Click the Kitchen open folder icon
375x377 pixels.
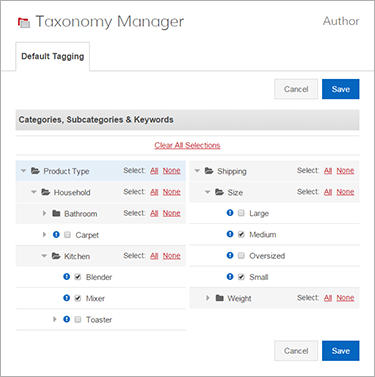click(56, 256)
